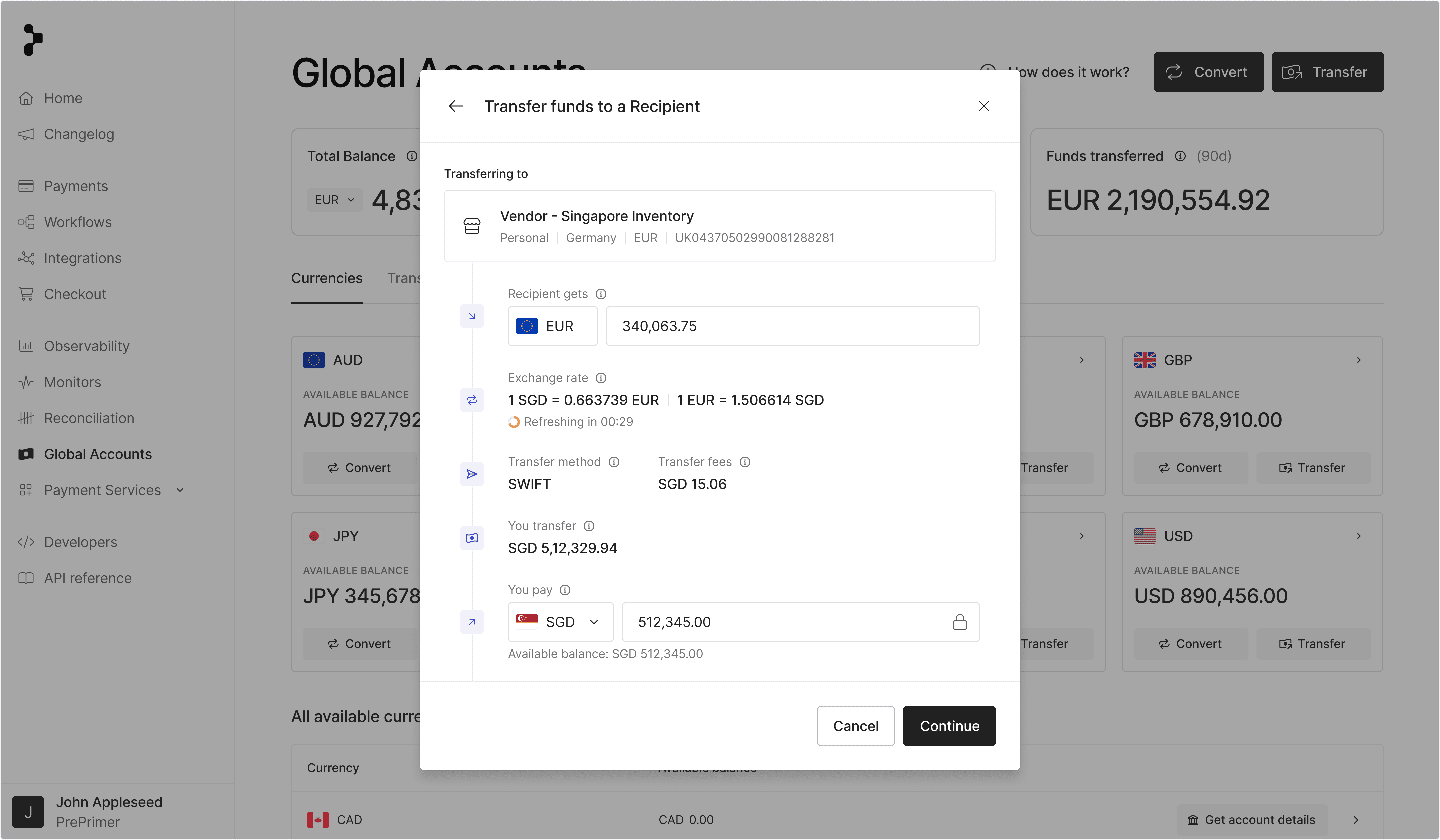Click the Recipient gets amount field

(x=792, y=326)
